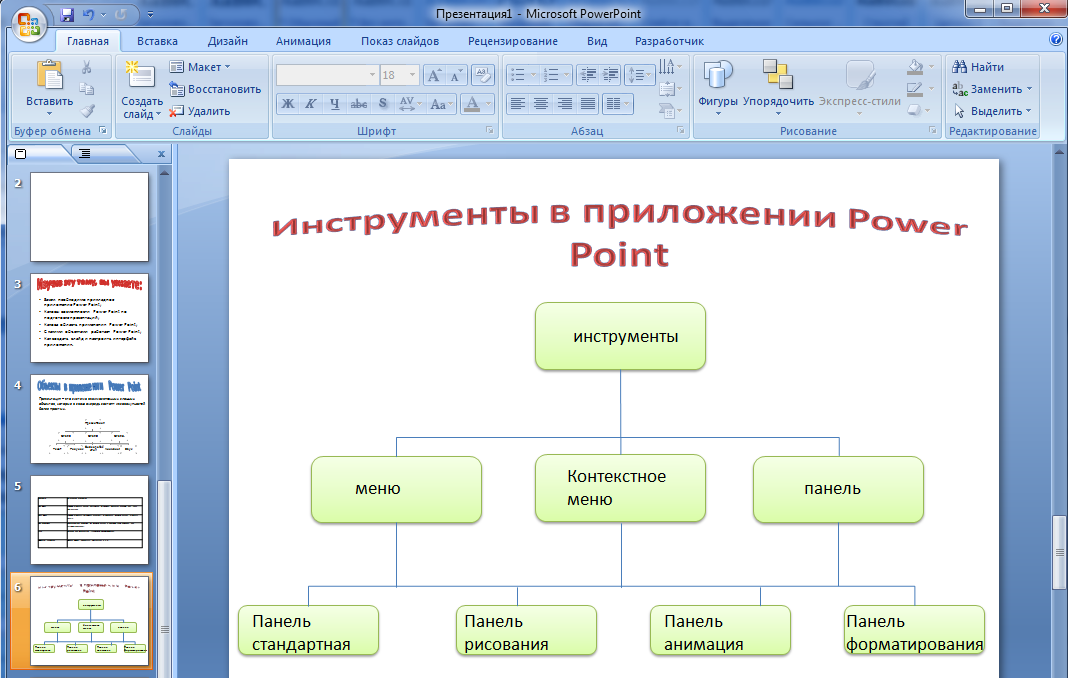Align text to the right

click(x=565, y=104)
